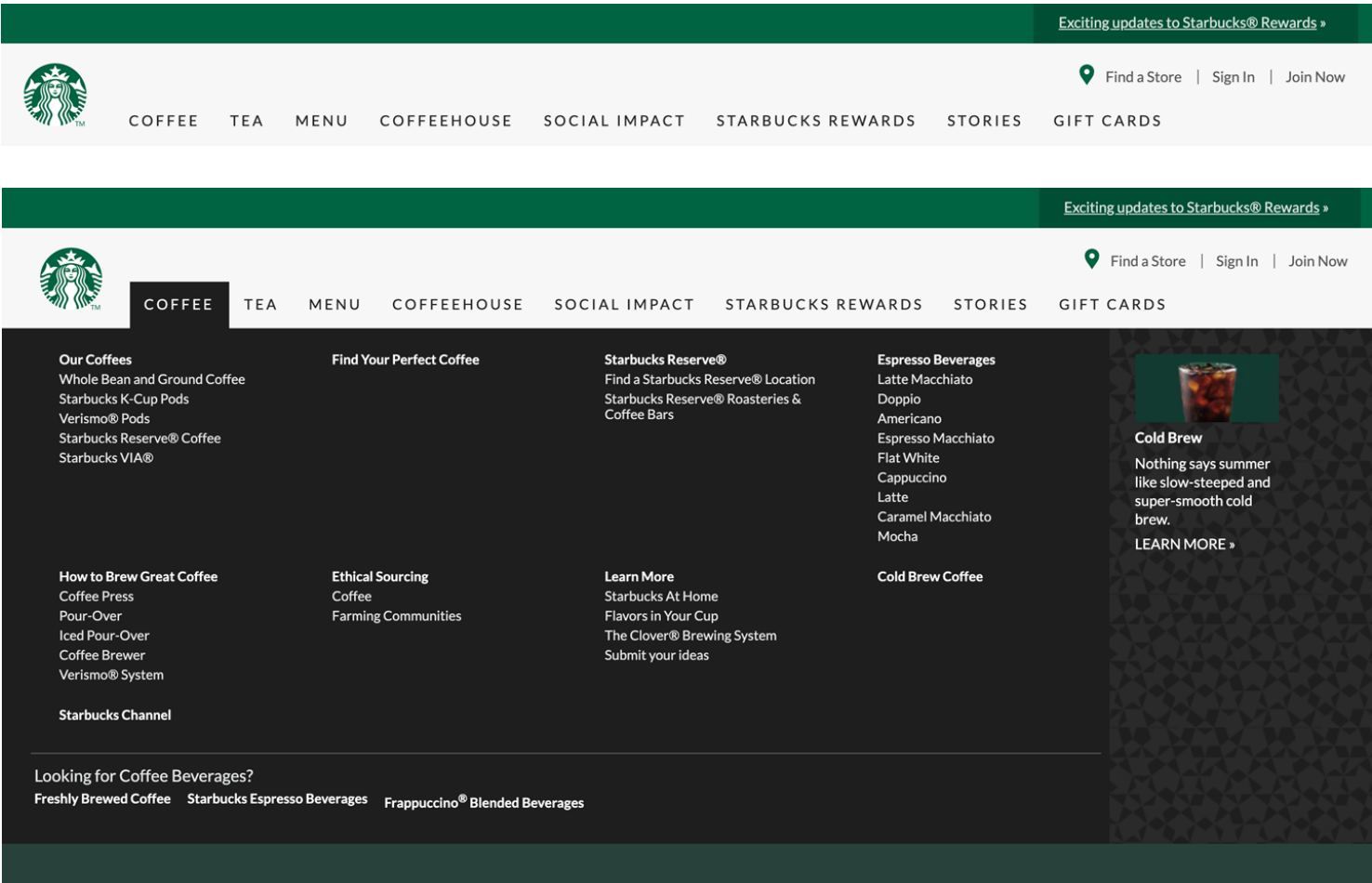1372x883 pixels.
Task: Click Sign In in the lower header
Action: click(x=1237, y=261)
